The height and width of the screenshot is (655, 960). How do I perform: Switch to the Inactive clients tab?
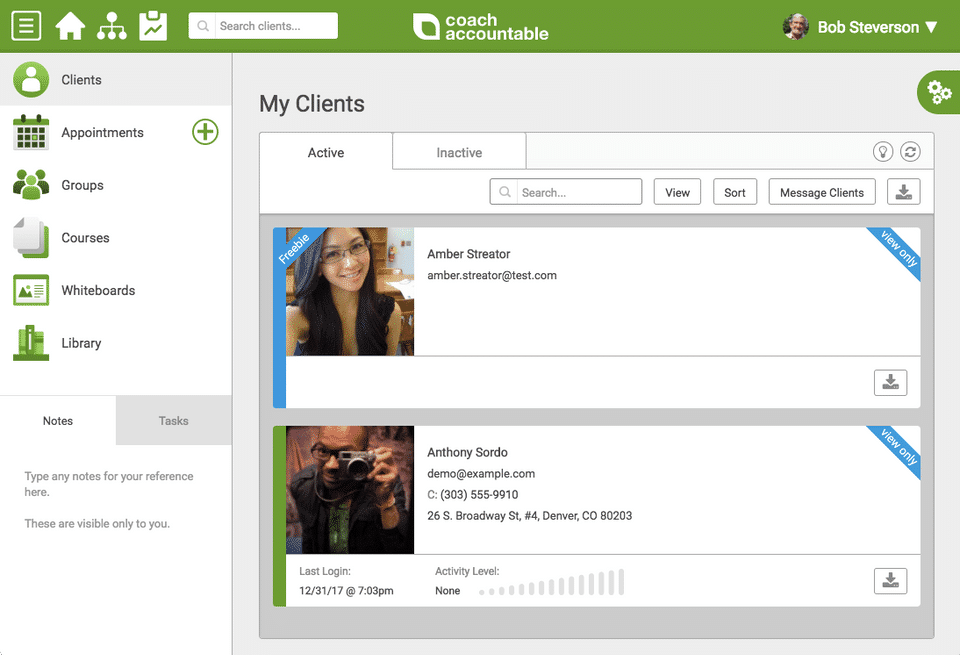(459, 152)
